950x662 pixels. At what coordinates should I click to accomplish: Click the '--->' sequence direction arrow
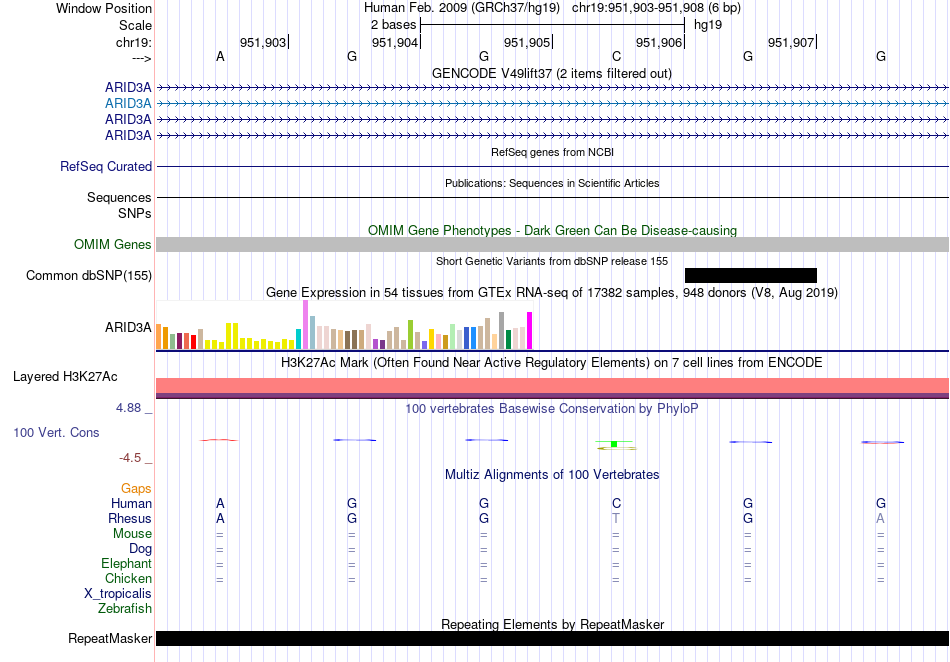point(141,58)
